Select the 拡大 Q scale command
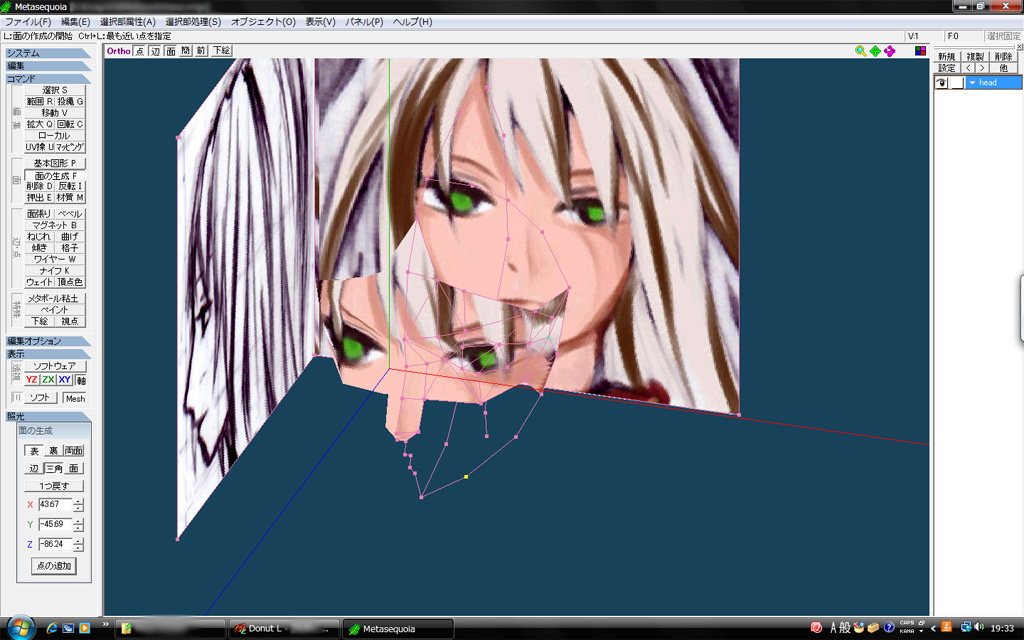This screenshot has width=1024, height=640. click(x=39, y=124)
